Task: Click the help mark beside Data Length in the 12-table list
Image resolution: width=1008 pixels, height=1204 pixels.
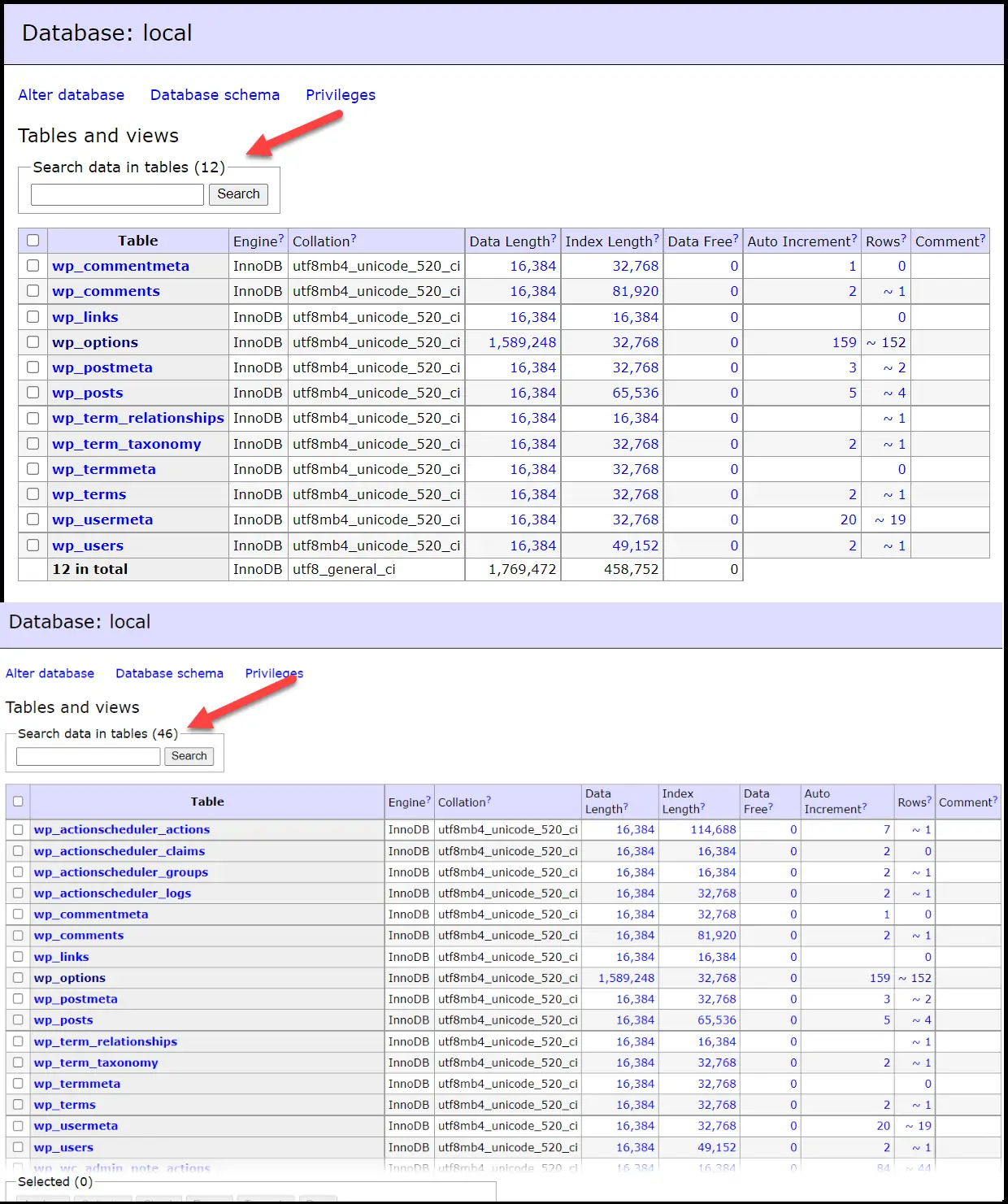Action: tap(554, 238)
